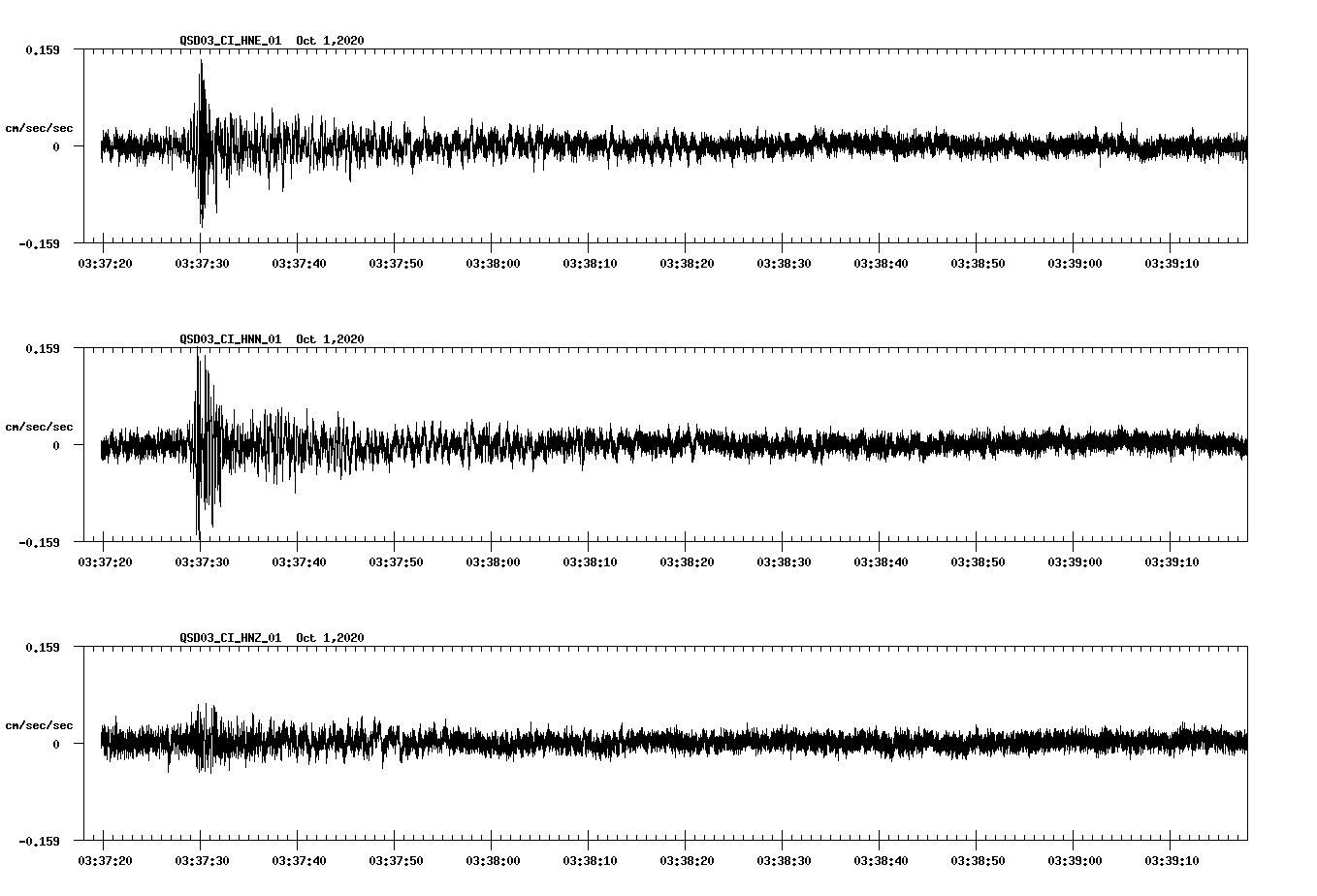Click the -0.159 lower amplitude label on HNN plot
1317x896 pixels.
click(40, 544)
